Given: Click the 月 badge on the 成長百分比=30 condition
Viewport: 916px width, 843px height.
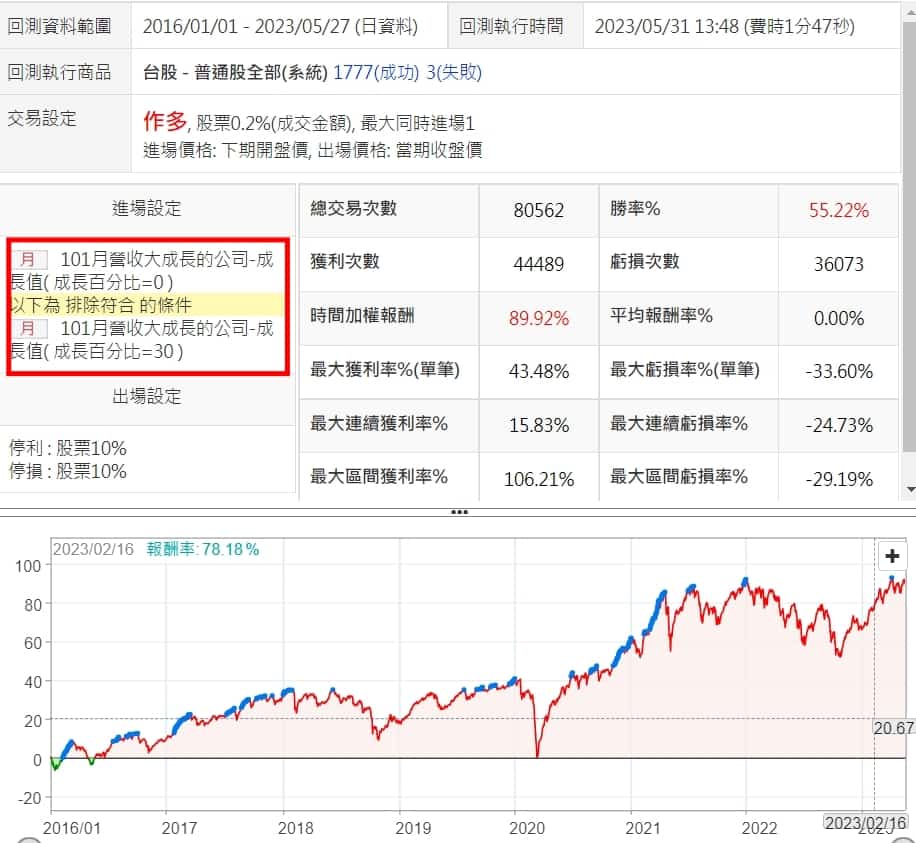Looking at the screenshot, I should 29,328.
